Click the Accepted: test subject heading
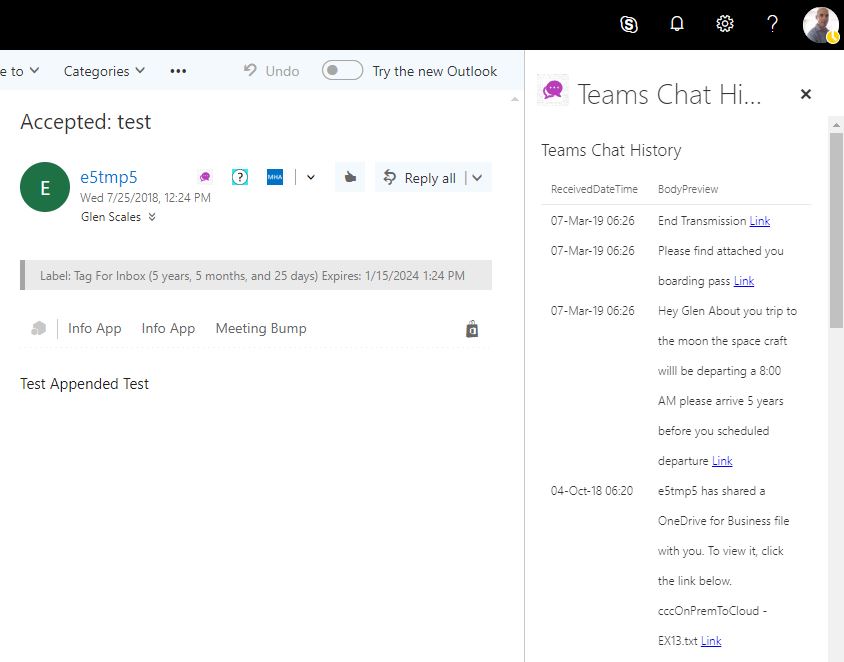The height and width of the screenshot is (662, 844). [x=86, y=122]
